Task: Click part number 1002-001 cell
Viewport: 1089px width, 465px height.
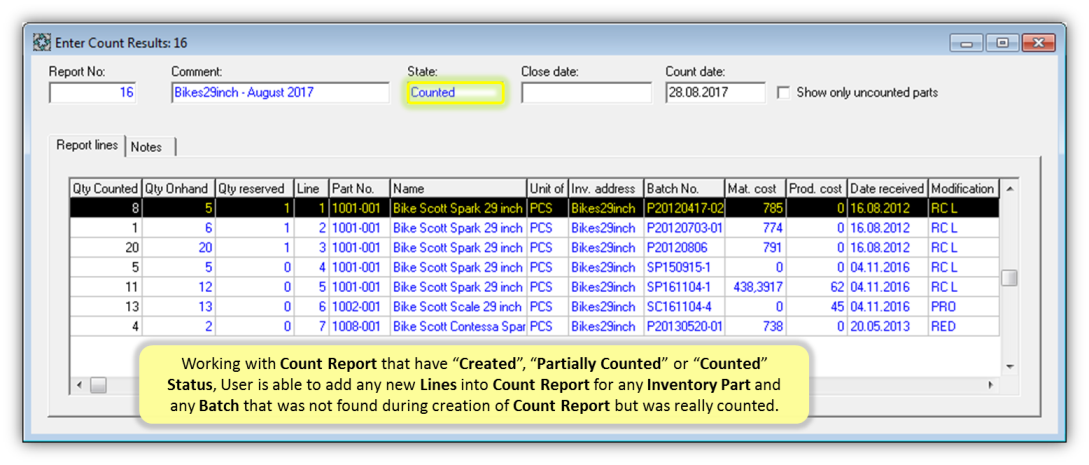Action: pos(359,307)
